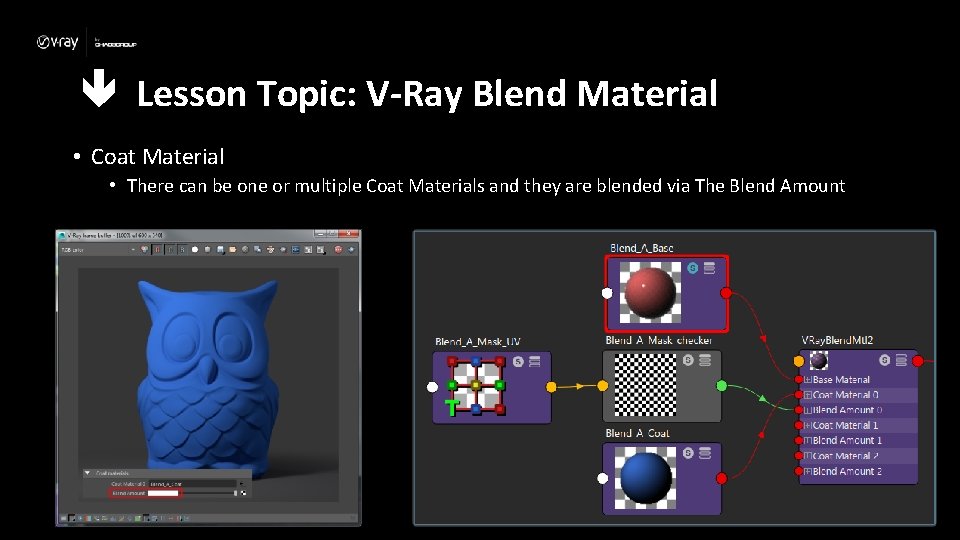
Task: Open RGB color channel dropdown in frame buffer
Action: (x=97, y=250)
